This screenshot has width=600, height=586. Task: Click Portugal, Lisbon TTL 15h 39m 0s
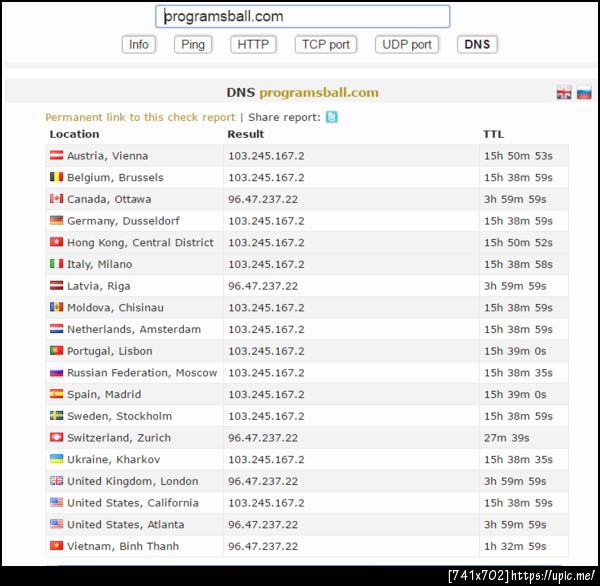(x=515, y=351)
